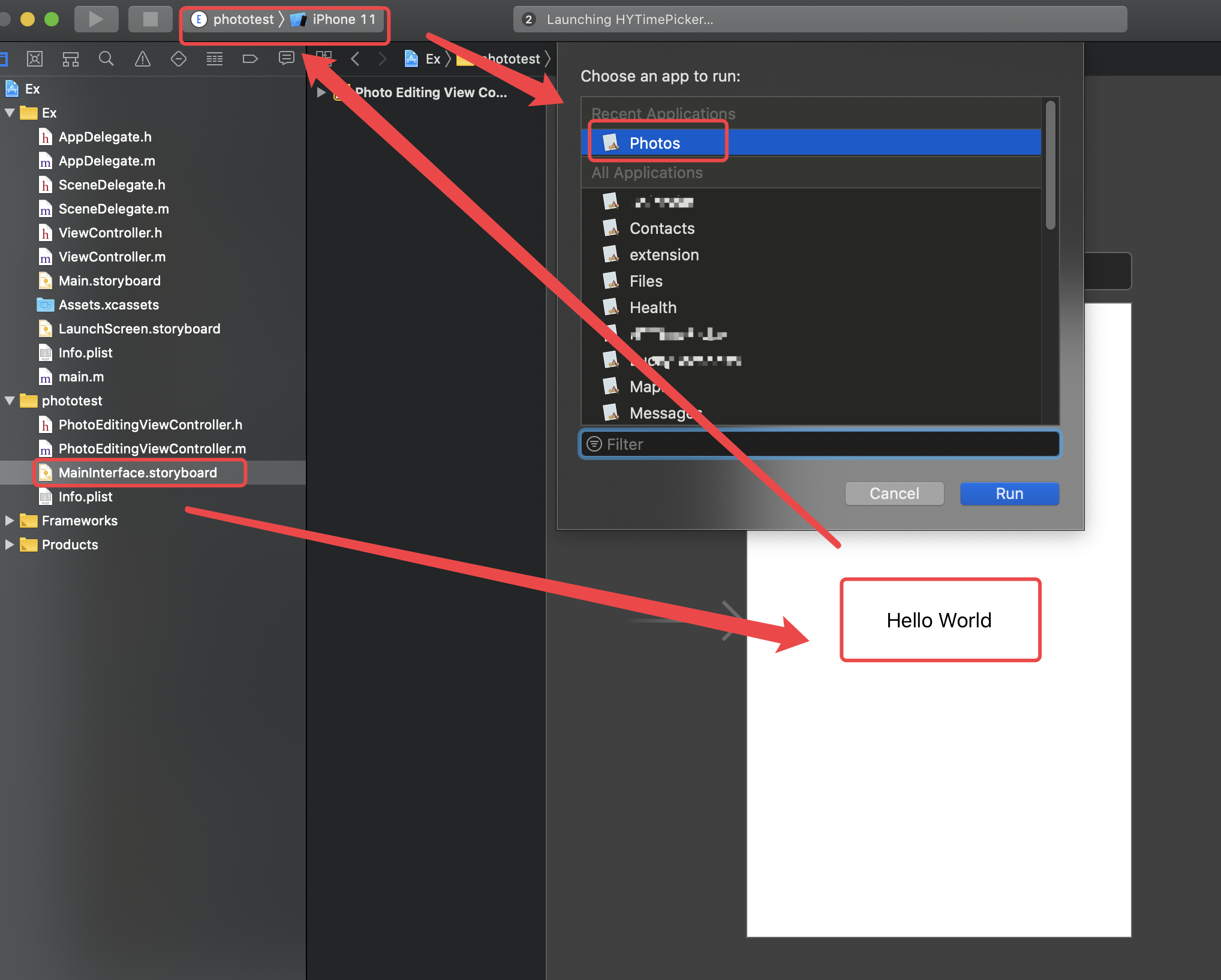
Task: Expand the Frameworks folder
Action: (10, 521)
